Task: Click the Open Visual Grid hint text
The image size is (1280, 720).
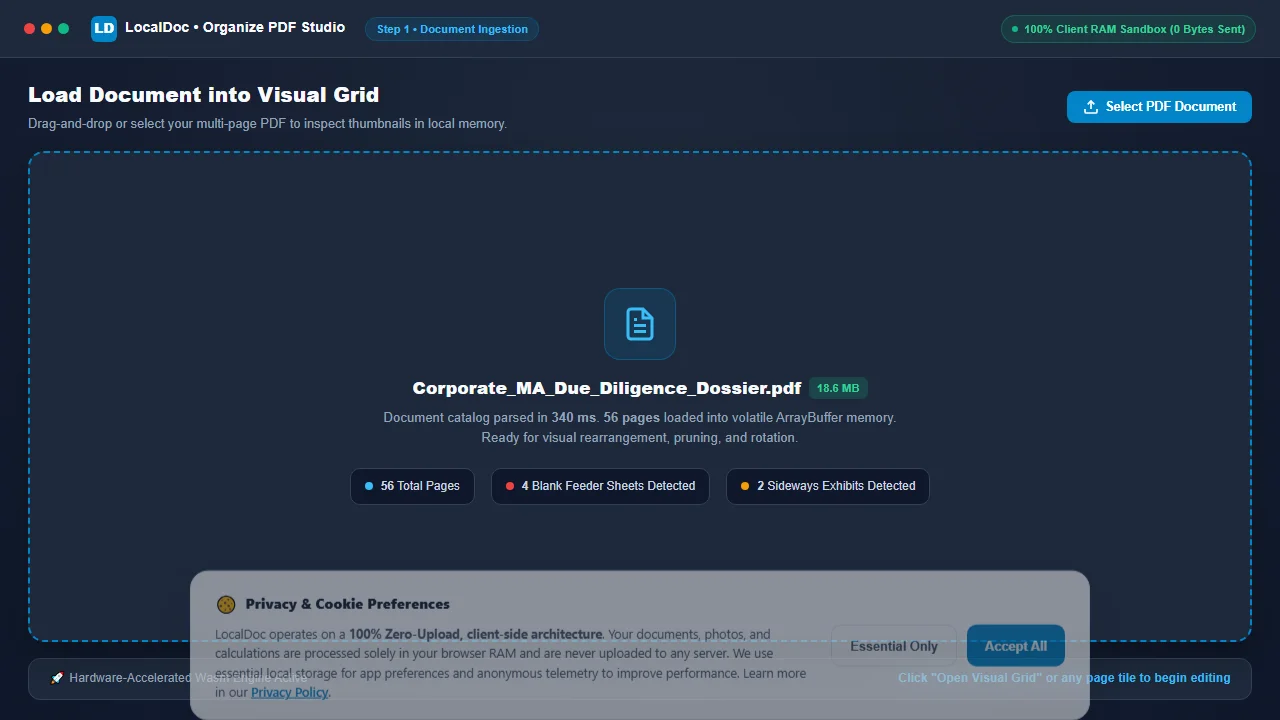Action: point(1064,678)
